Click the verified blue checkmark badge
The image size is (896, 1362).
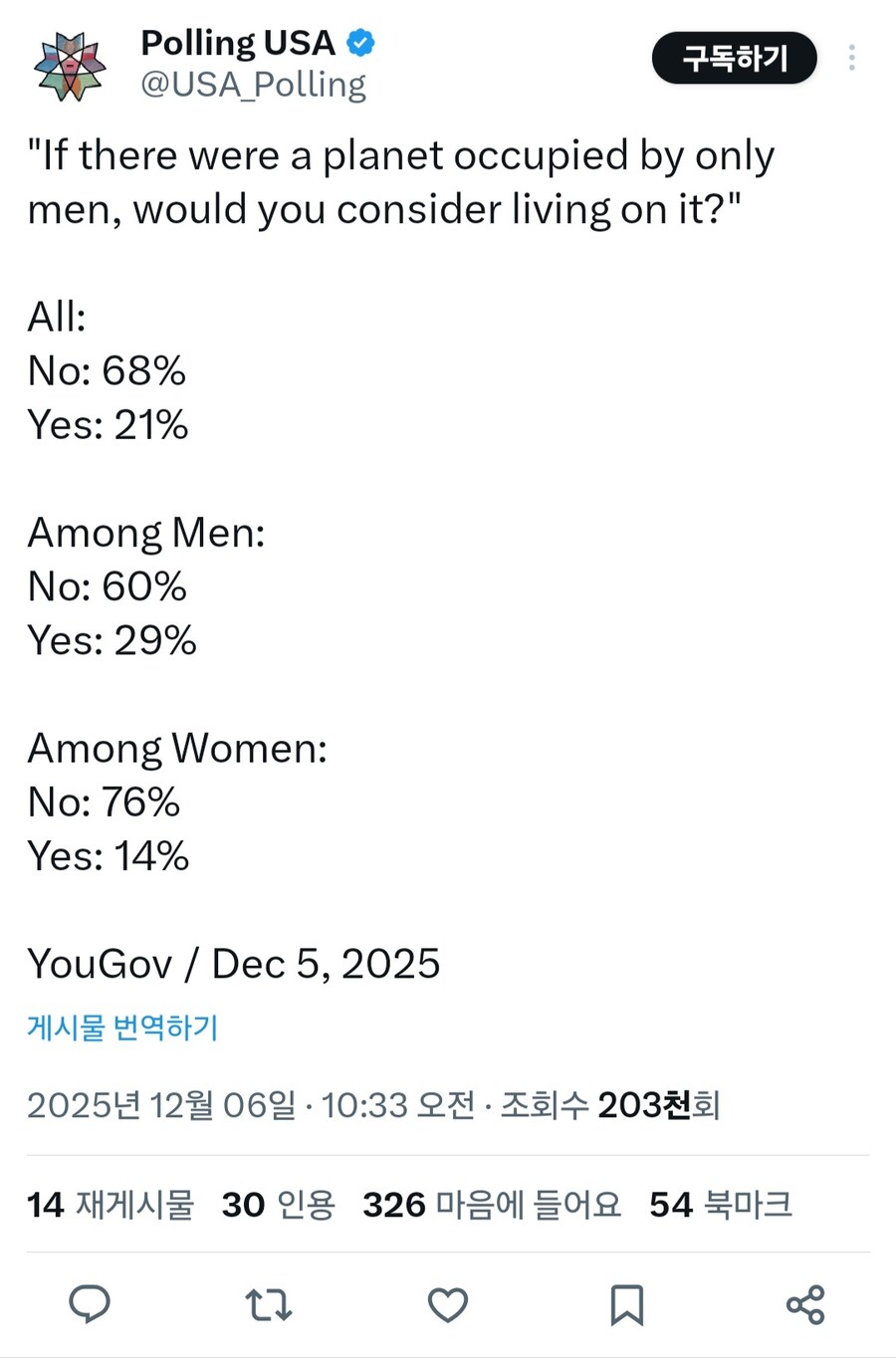(360, 43)
